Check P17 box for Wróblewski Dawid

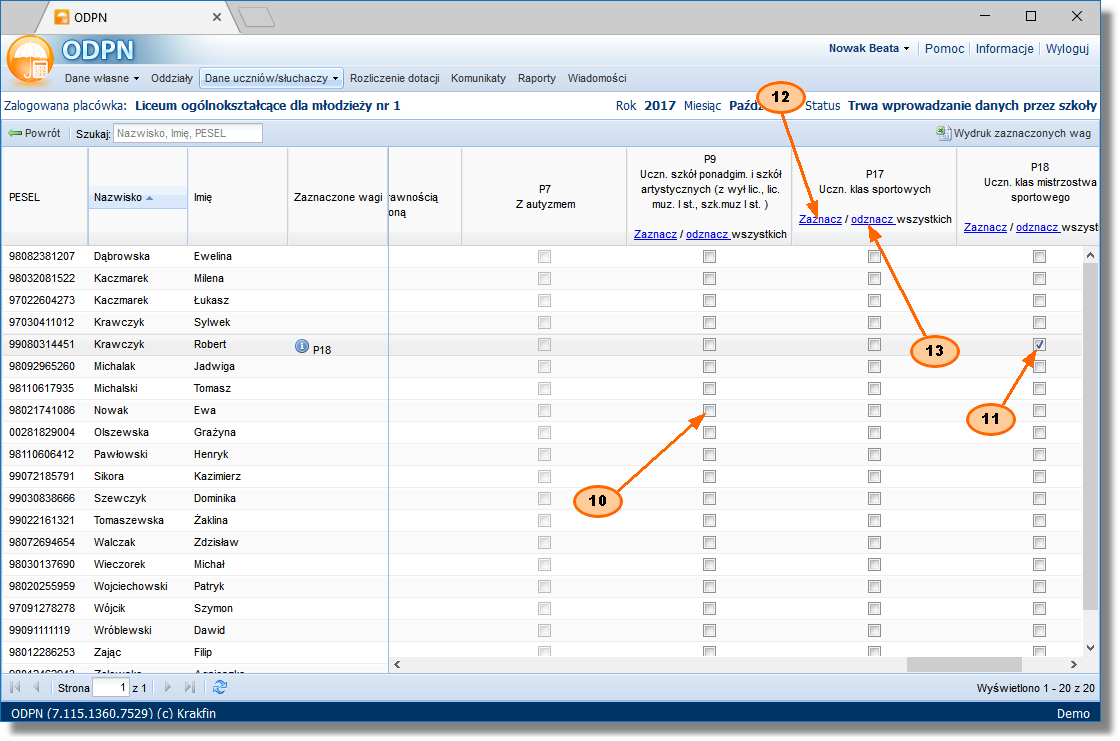(874, 630)
